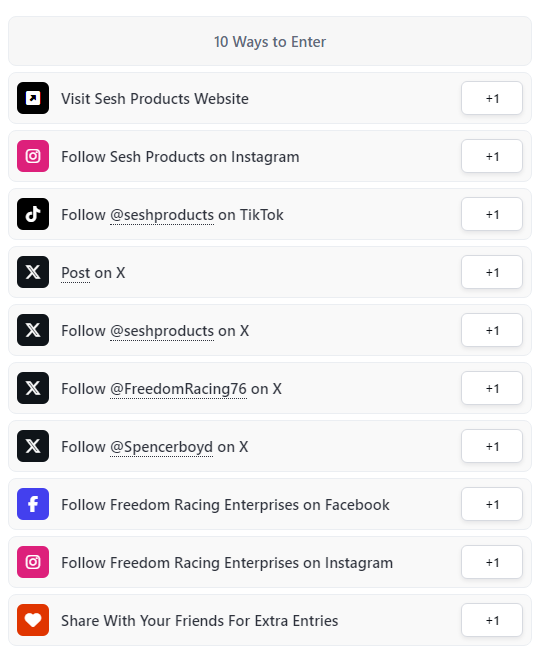Click the red heart share icon
540x652 pixels.
pos(33,620)
